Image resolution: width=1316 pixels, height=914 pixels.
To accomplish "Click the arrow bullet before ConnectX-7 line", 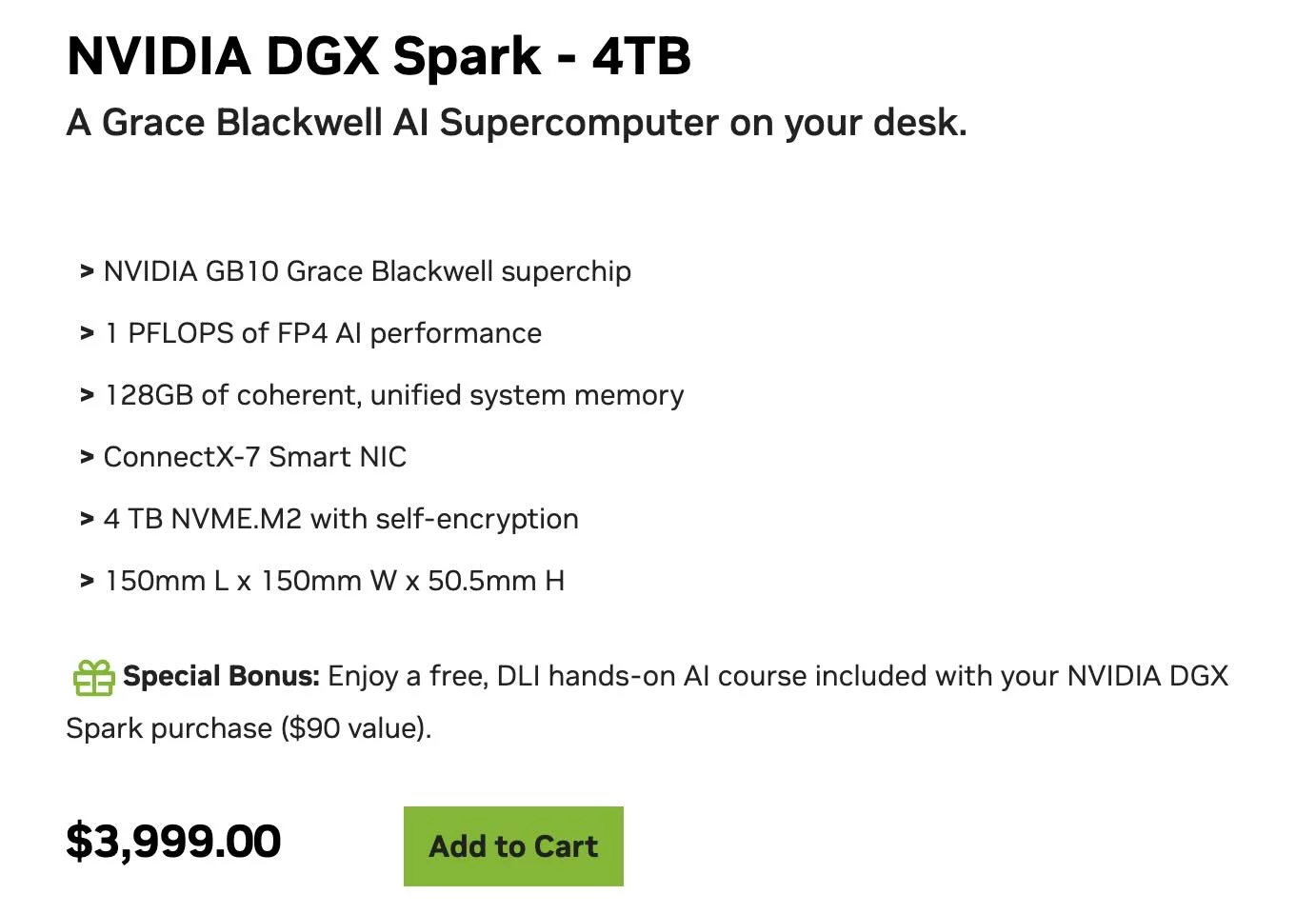I will [87, 458].
